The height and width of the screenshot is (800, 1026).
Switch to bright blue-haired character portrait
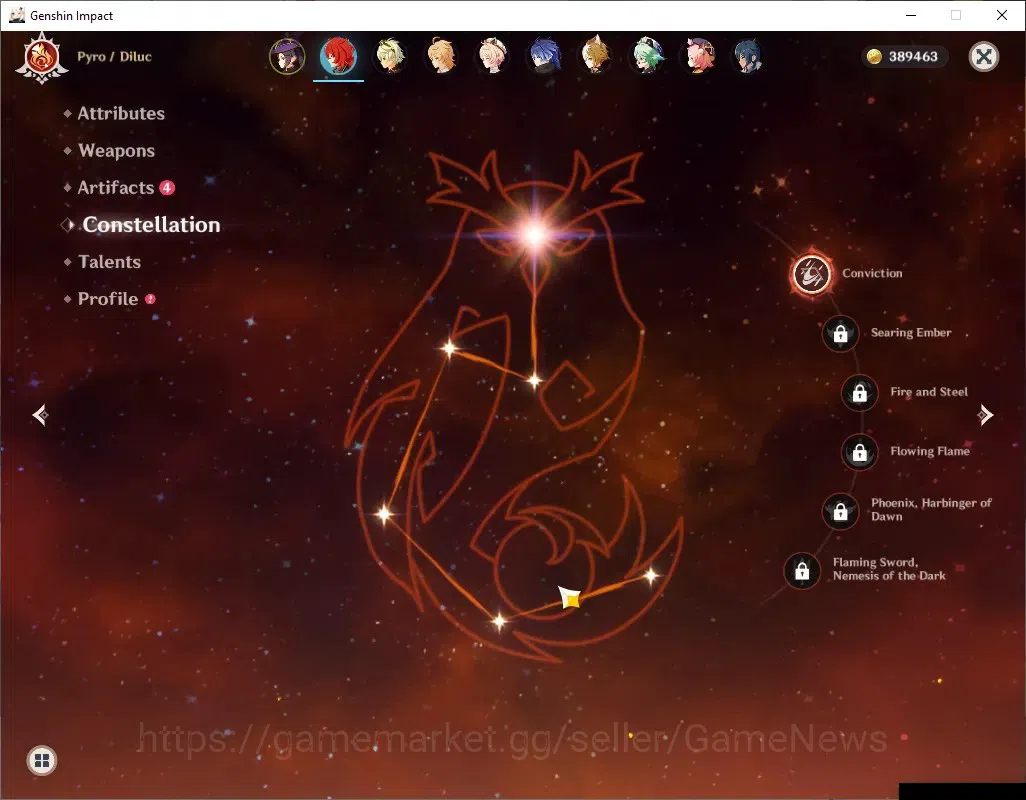click(544, 56)
